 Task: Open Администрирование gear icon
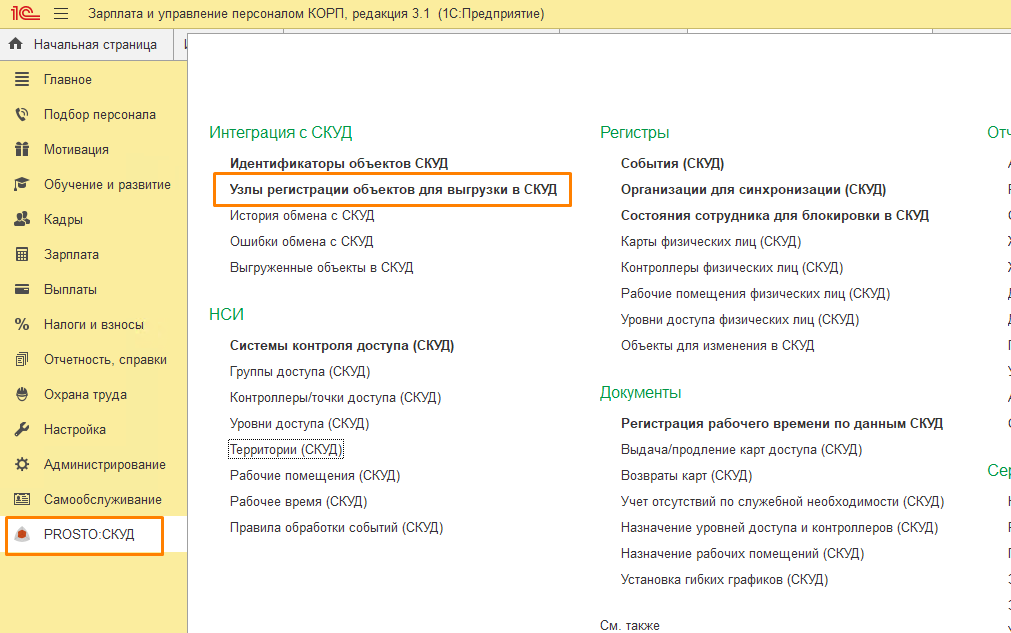coord(22,465)
